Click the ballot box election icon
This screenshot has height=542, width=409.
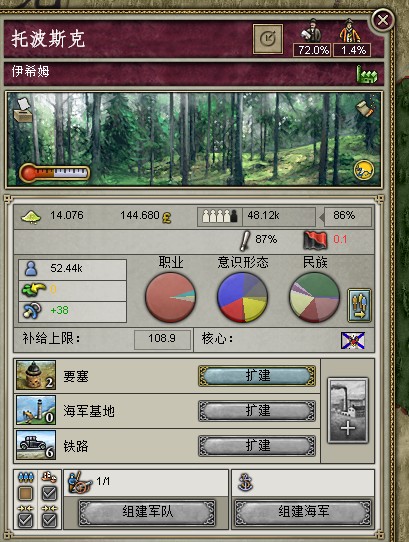click(22, 110)
